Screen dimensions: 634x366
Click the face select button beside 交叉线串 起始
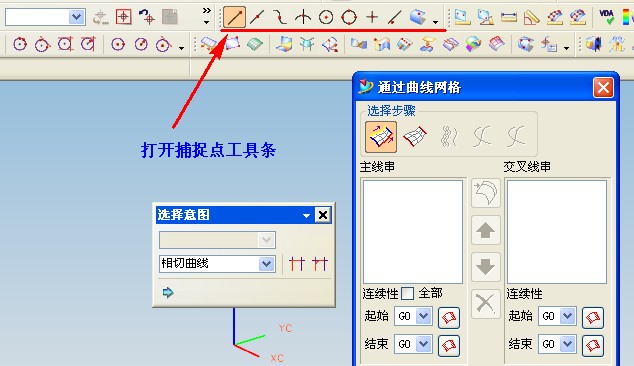593,317
